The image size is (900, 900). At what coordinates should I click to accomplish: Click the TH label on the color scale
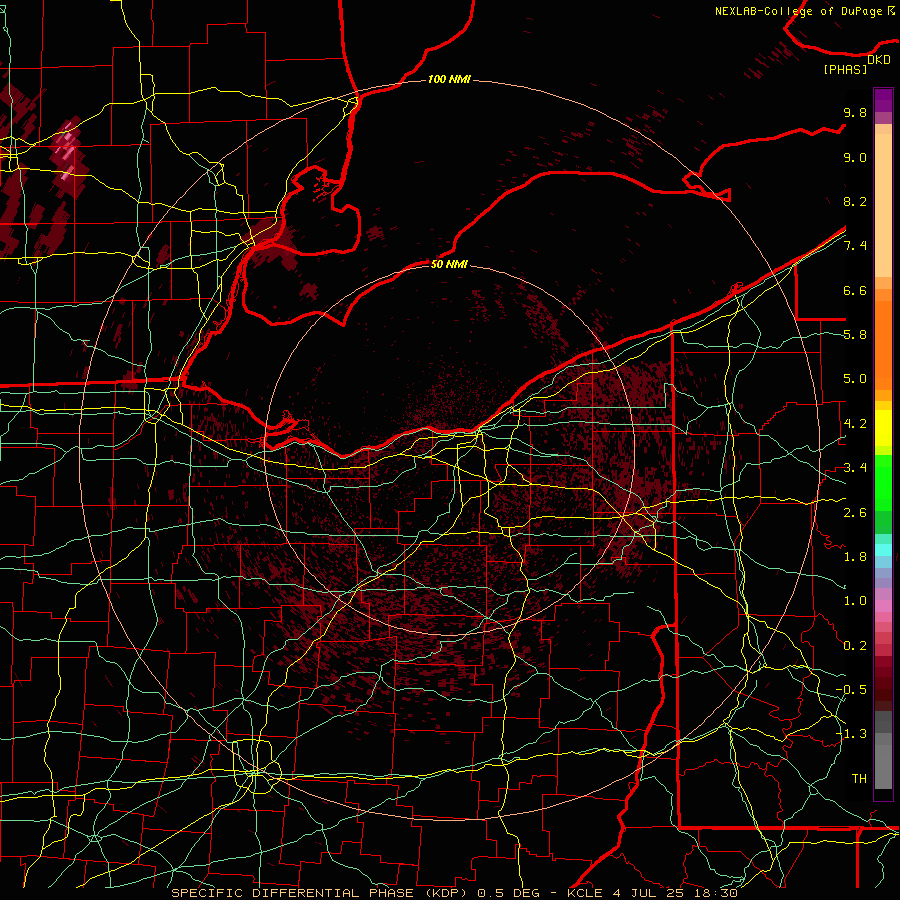coord(859,778)
